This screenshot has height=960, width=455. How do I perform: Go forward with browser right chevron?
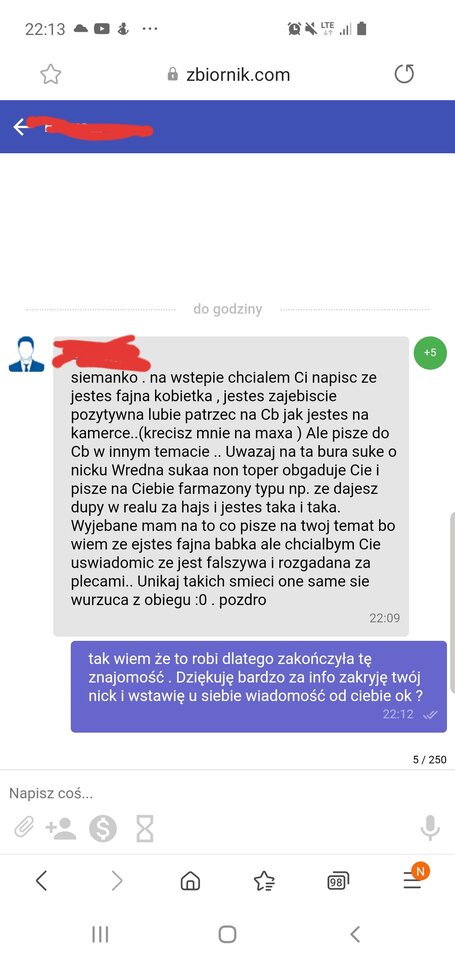[x=116, y=881]
